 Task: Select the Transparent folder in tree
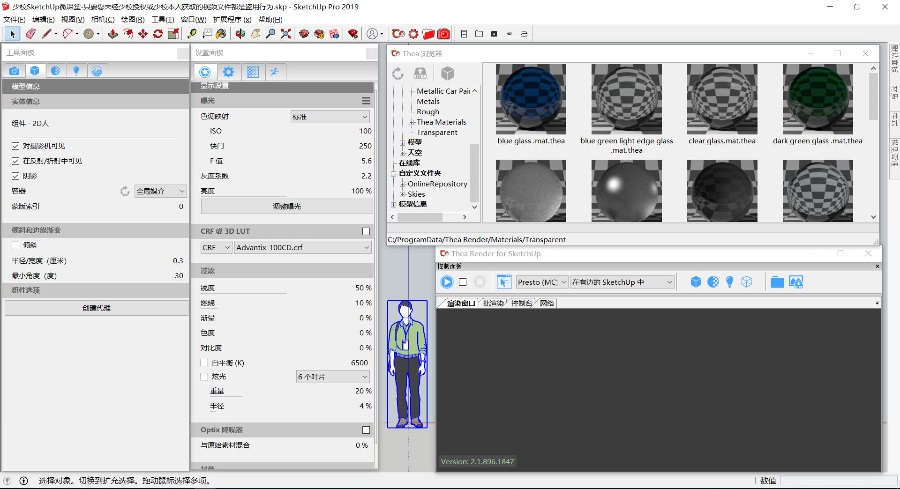[x=437, y=133]
